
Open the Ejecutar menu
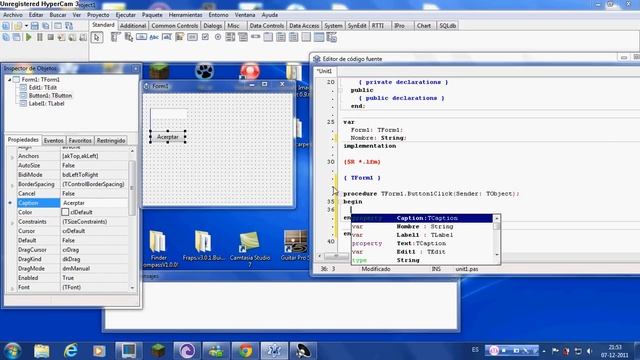point(125,15)
